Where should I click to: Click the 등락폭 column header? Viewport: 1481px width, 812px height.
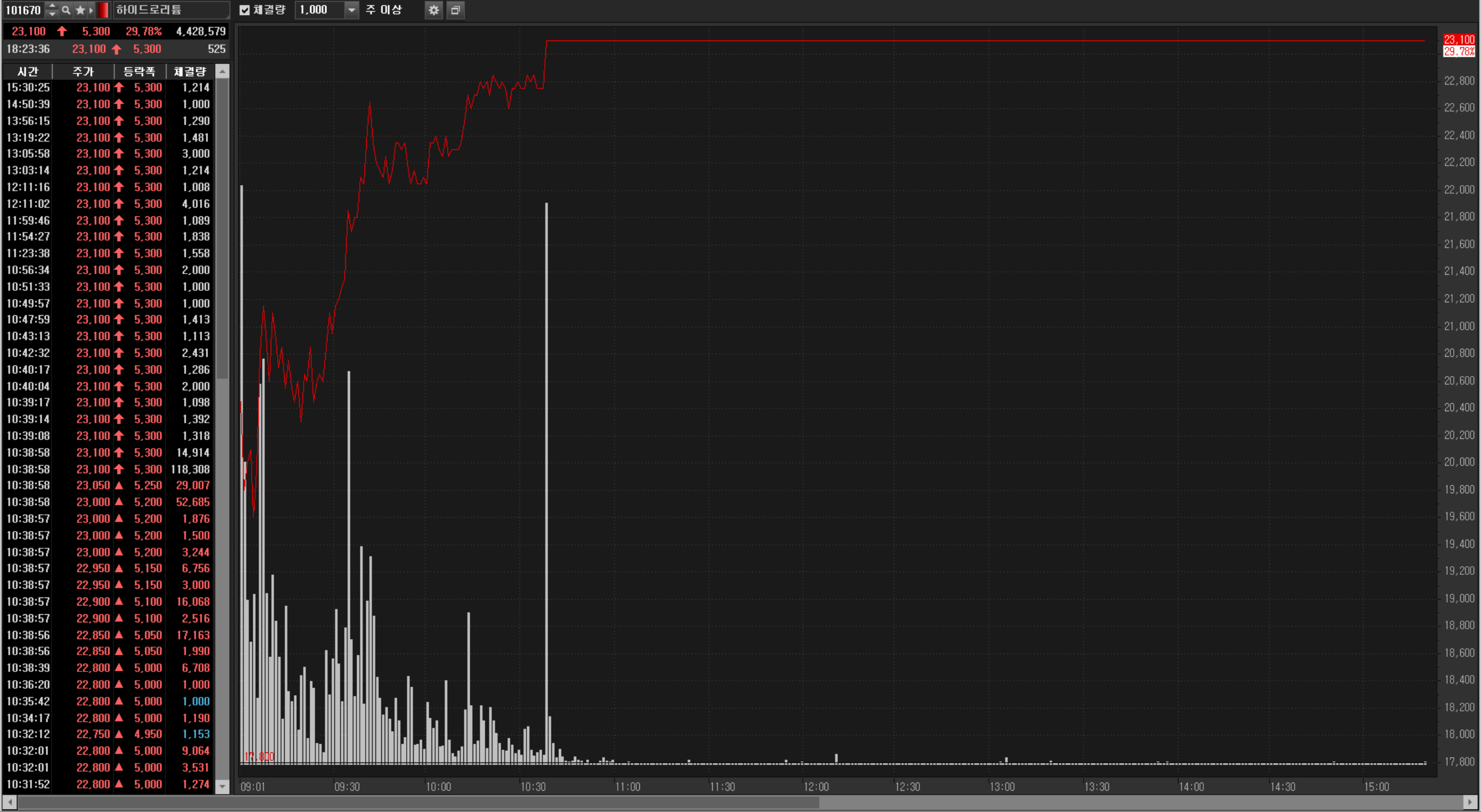click(x=139, y=72)
